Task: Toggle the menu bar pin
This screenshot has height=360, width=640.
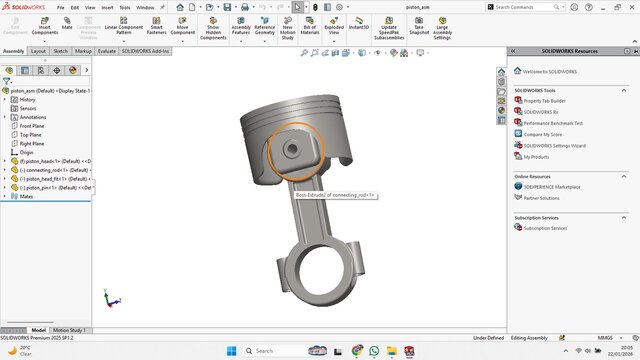Action: coord(162,7)
